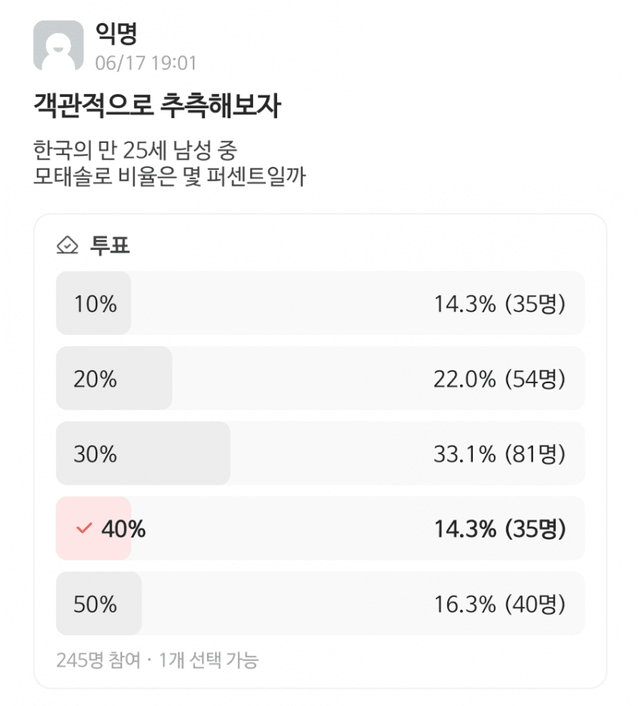
Task: Click the 33.1% (81명) result
Action: tap(499, 454)
